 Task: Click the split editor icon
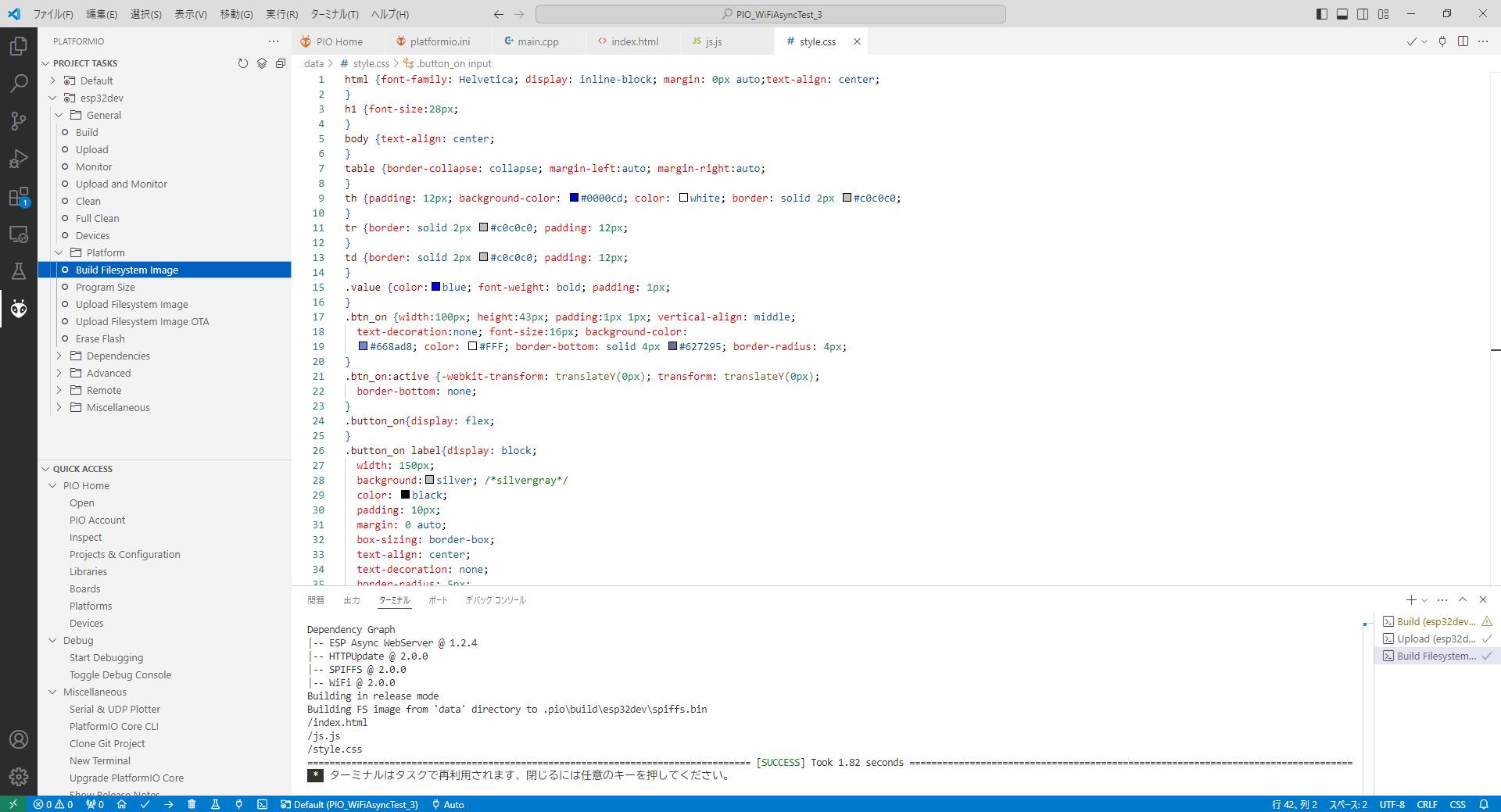pyautogui.click(x=1463, y=41)
